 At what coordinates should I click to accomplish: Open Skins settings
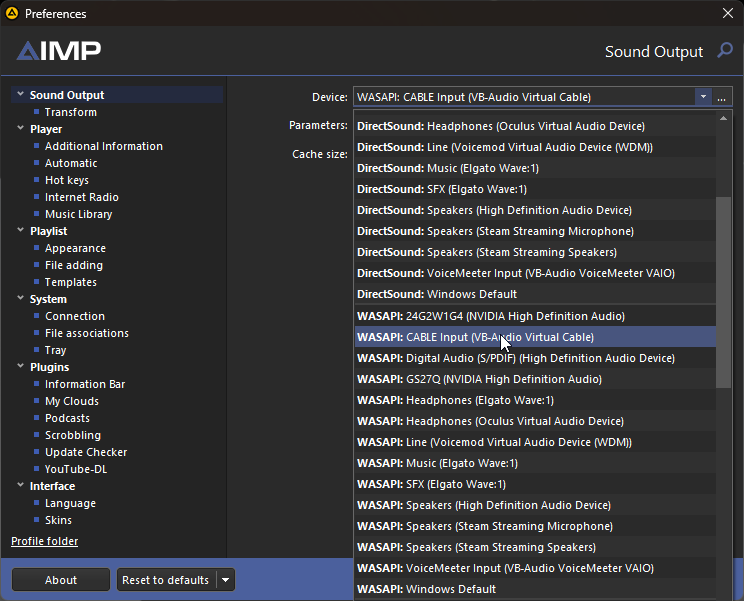pos(58,520)
